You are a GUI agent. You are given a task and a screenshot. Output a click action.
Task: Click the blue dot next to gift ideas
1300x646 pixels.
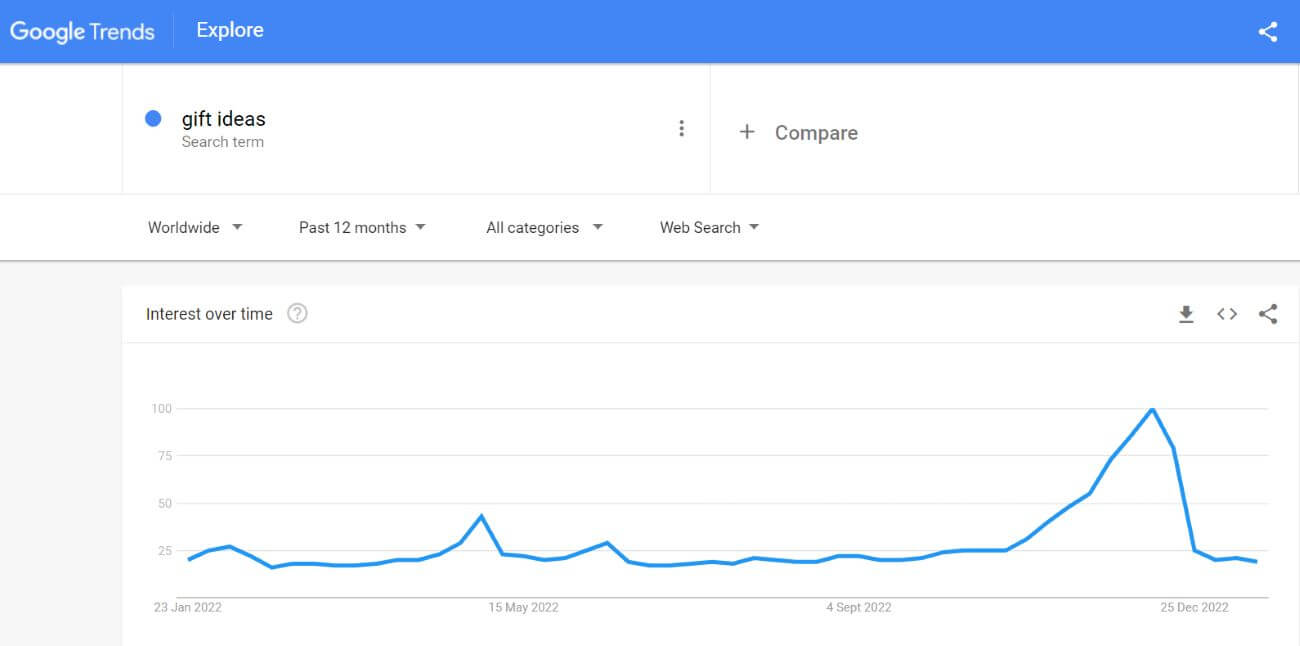click(x=153, y=119)
